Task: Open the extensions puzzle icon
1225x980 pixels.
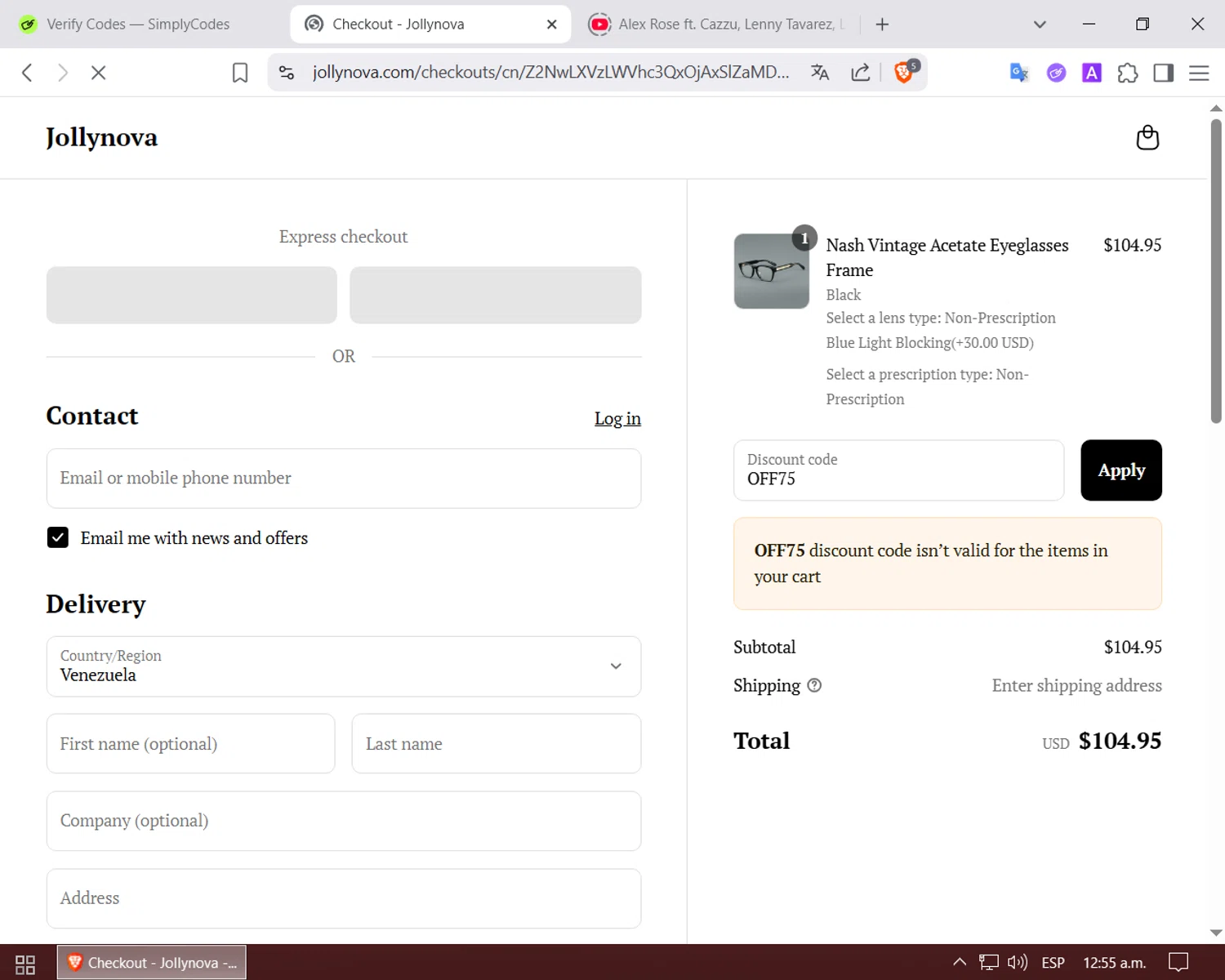Action: point(1128,73)
